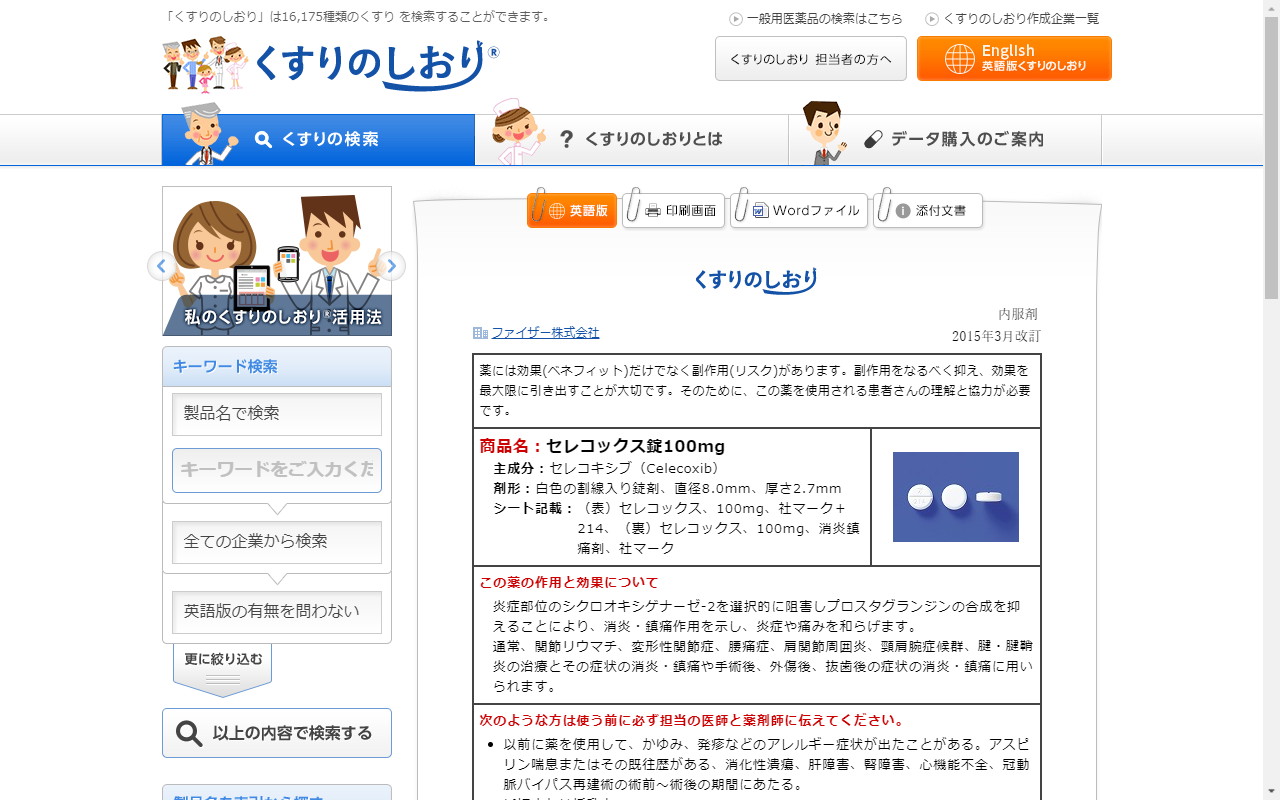
Task: Click the 商品名:セレコックス錠100mg heading
Action: tap(602, 446)
